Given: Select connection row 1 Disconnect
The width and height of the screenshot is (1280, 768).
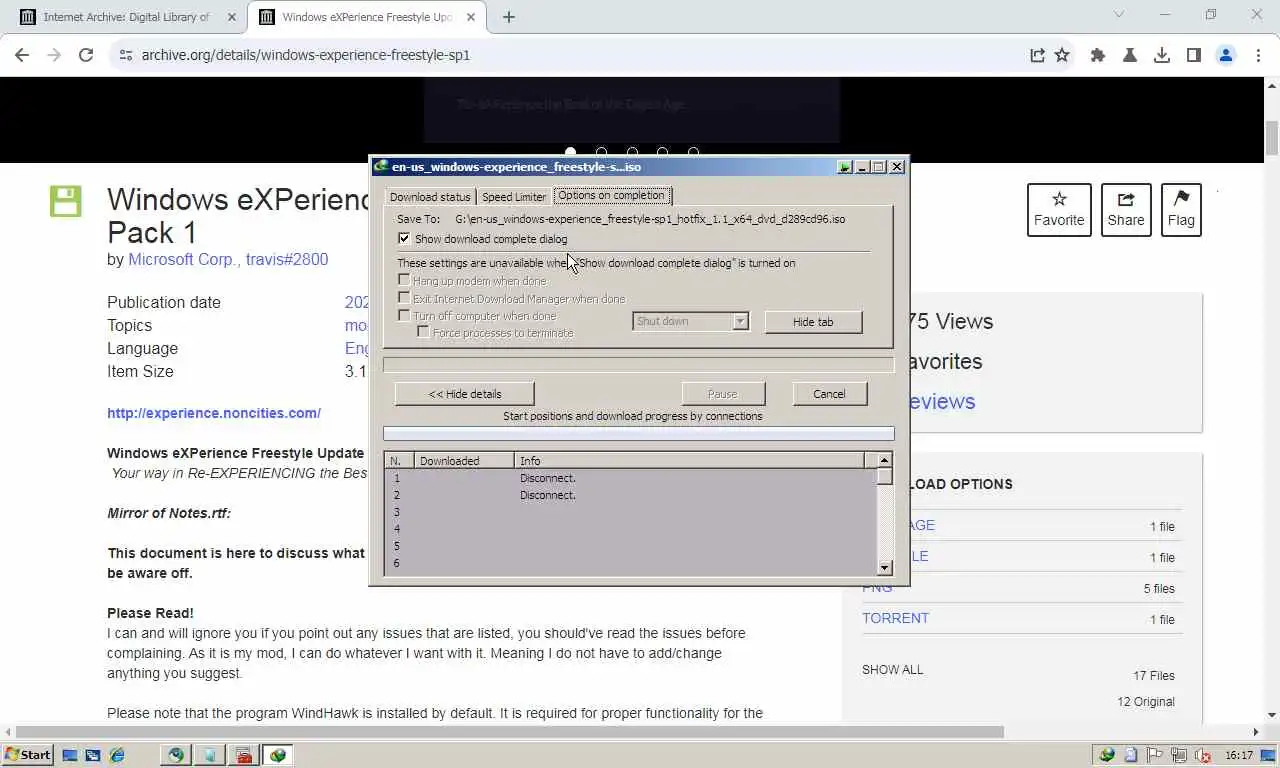Looking at the screenshot, I should (630, 478).
